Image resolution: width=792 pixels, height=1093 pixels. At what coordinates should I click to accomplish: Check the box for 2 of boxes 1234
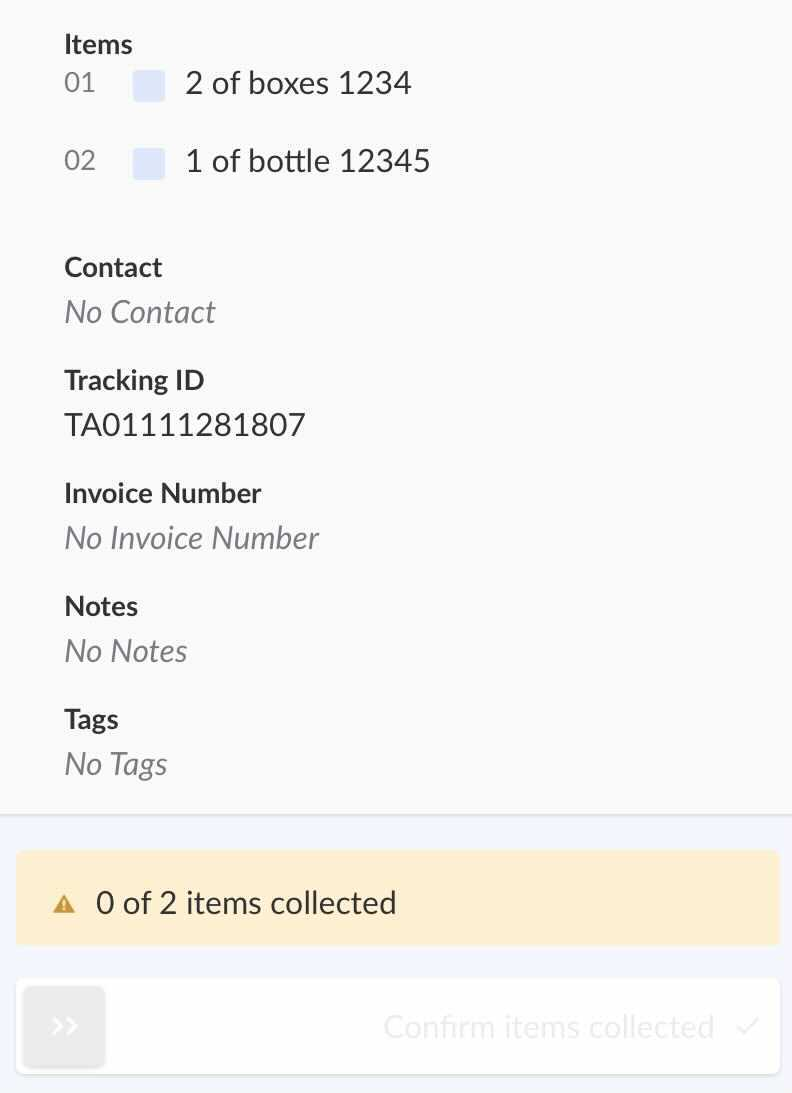click(149, 85)
